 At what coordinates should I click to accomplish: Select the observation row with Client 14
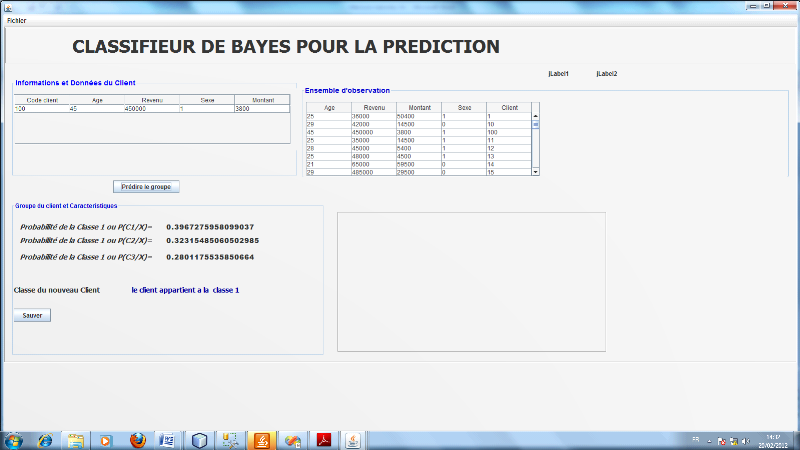coord(419,164)
